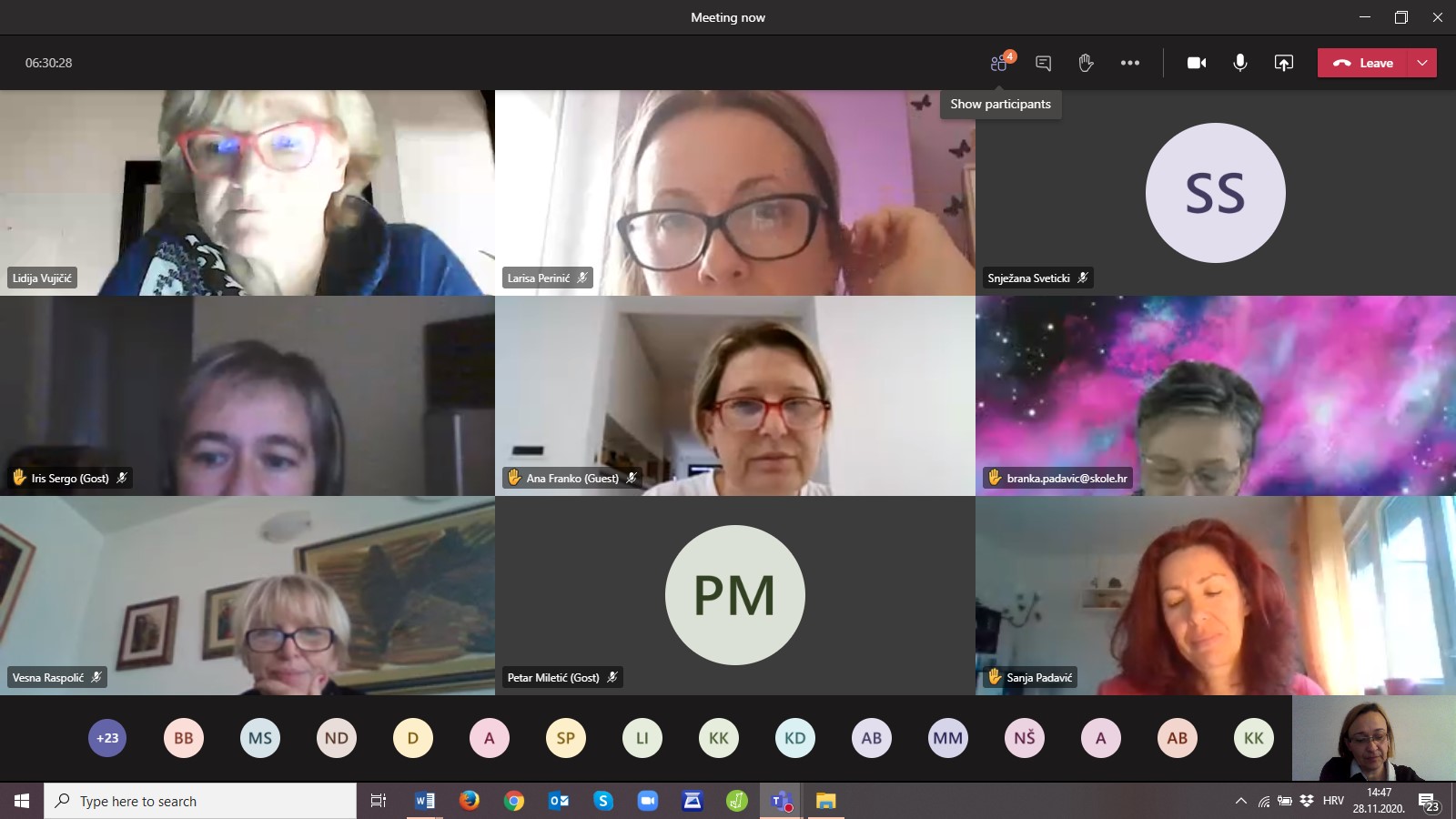Click muted mic icon beside Larisa Perinić
Viewport: 1456px width, 819px height.
(582, 278)
